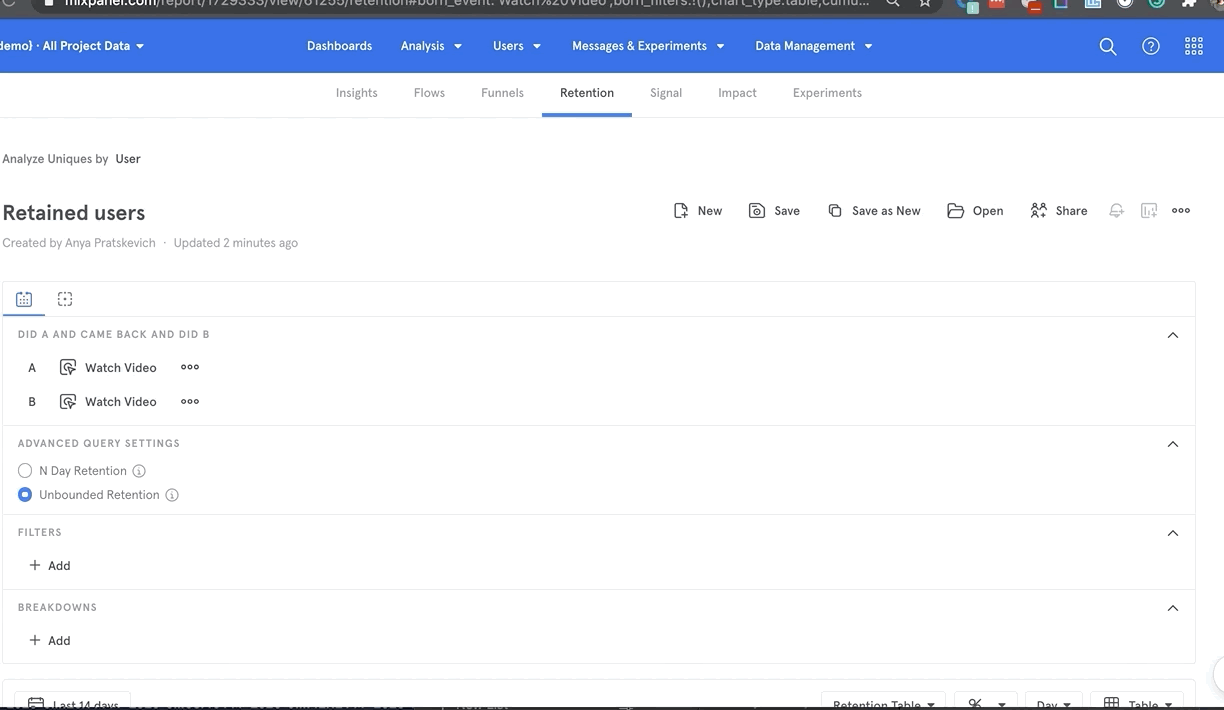Select Unbounded Retention radio button
Viewport: 1224px width, 710px height.
pos(25,495)
